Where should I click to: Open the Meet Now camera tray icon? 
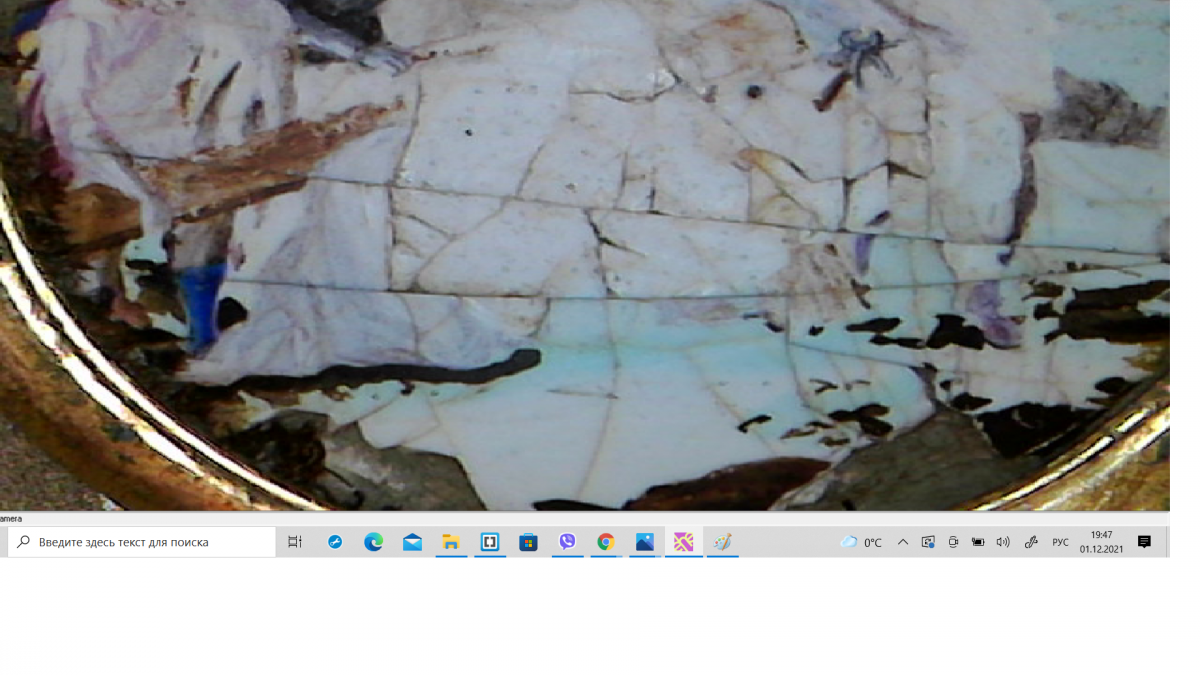953,542
